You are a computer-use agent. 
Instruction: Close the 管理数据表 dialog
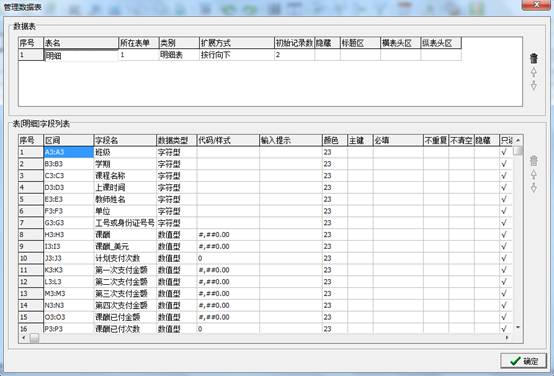click(536, 5)
